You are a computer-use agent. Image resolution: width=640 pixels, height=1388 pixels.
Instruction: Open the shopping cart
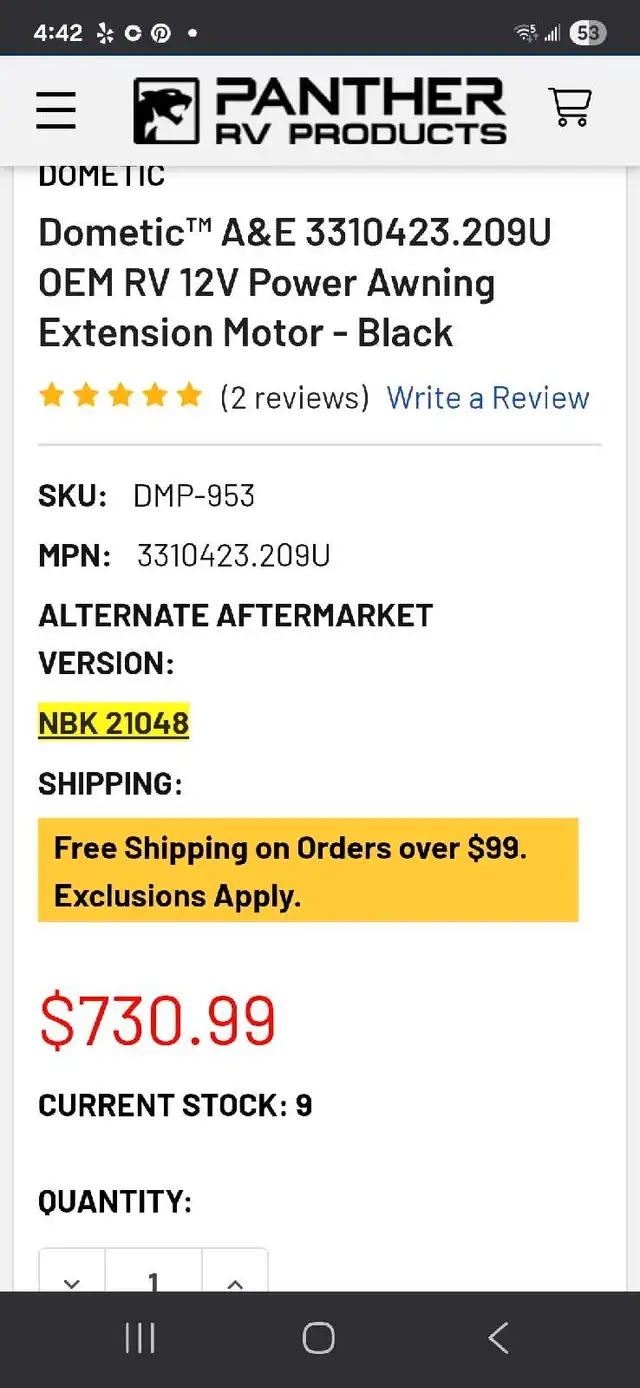pos(570,107)
